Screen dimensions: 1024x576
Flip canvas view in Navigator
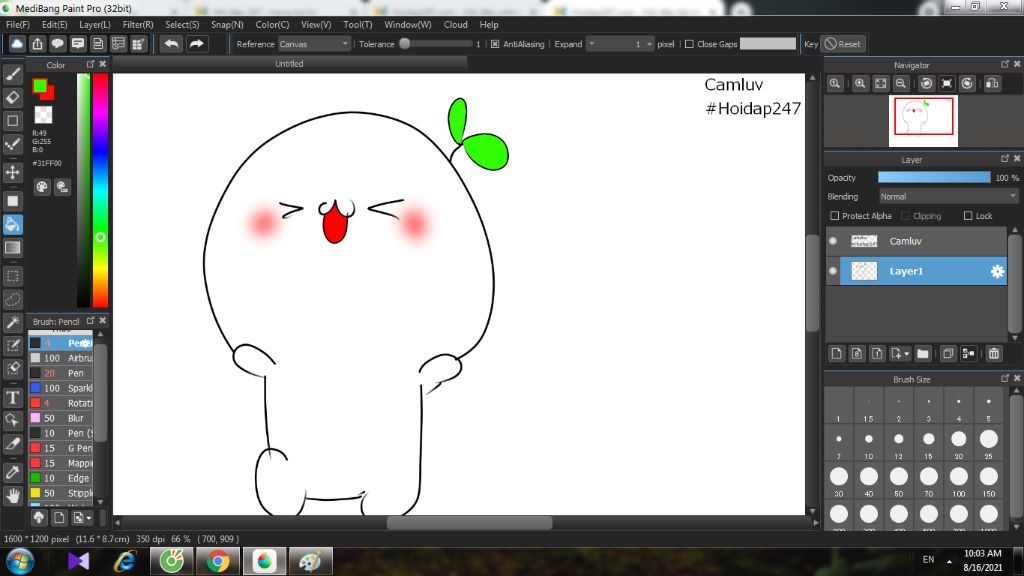[992, 84]
